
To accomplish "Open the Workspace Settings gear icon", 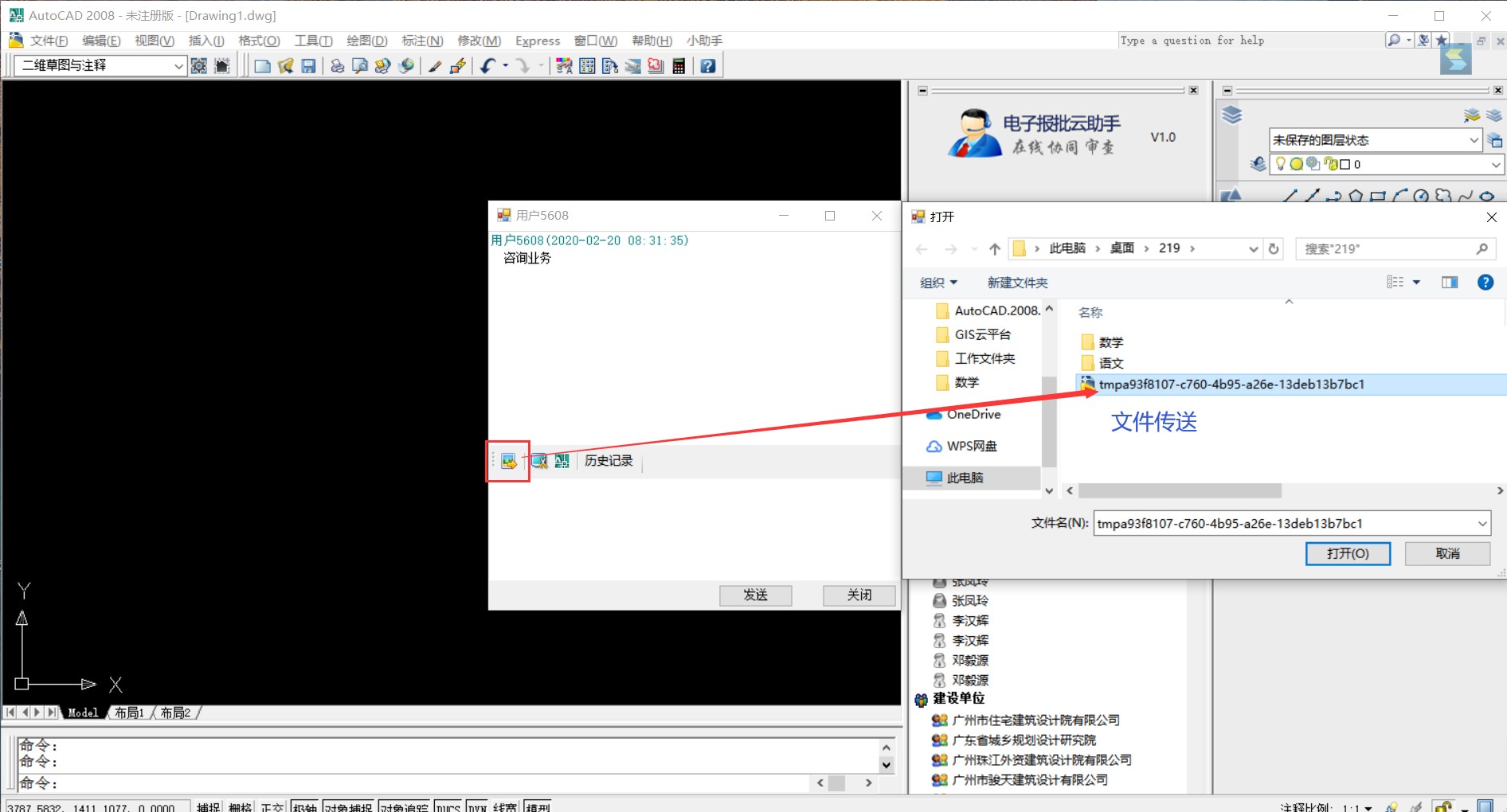I will 199,66.
